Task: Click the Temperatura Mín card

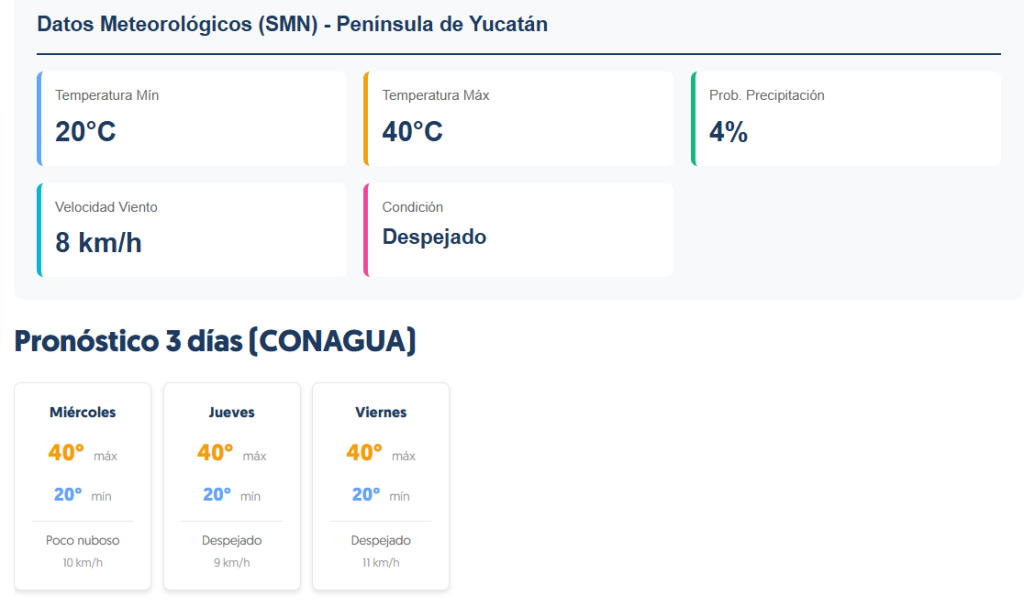Action: coord(192,119)
